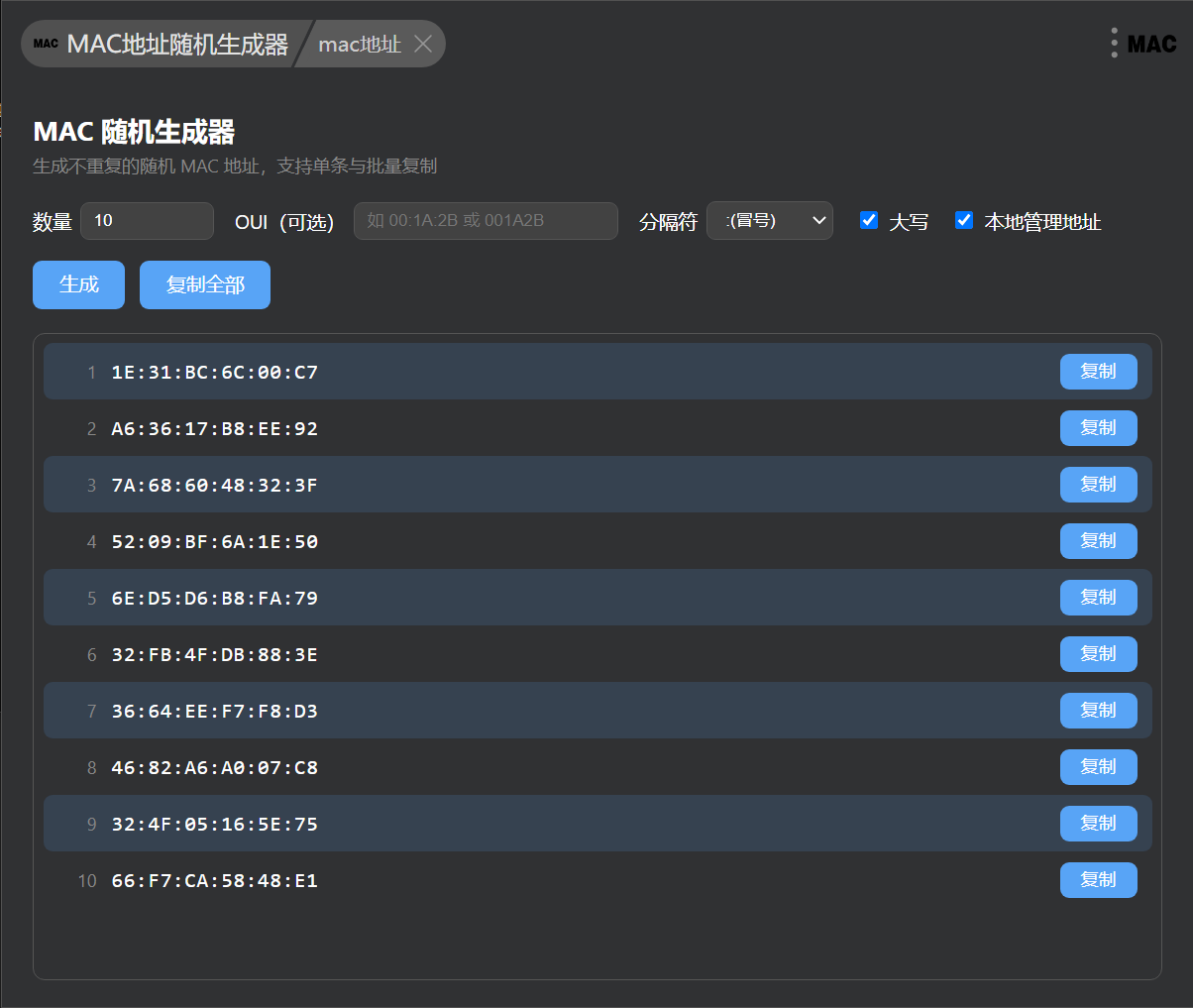Copy address 32:4F:05:16:5E:75 with 复制
Image resolution: width=1193 pixels, height=1008 pixels.
click(1099, 824)
